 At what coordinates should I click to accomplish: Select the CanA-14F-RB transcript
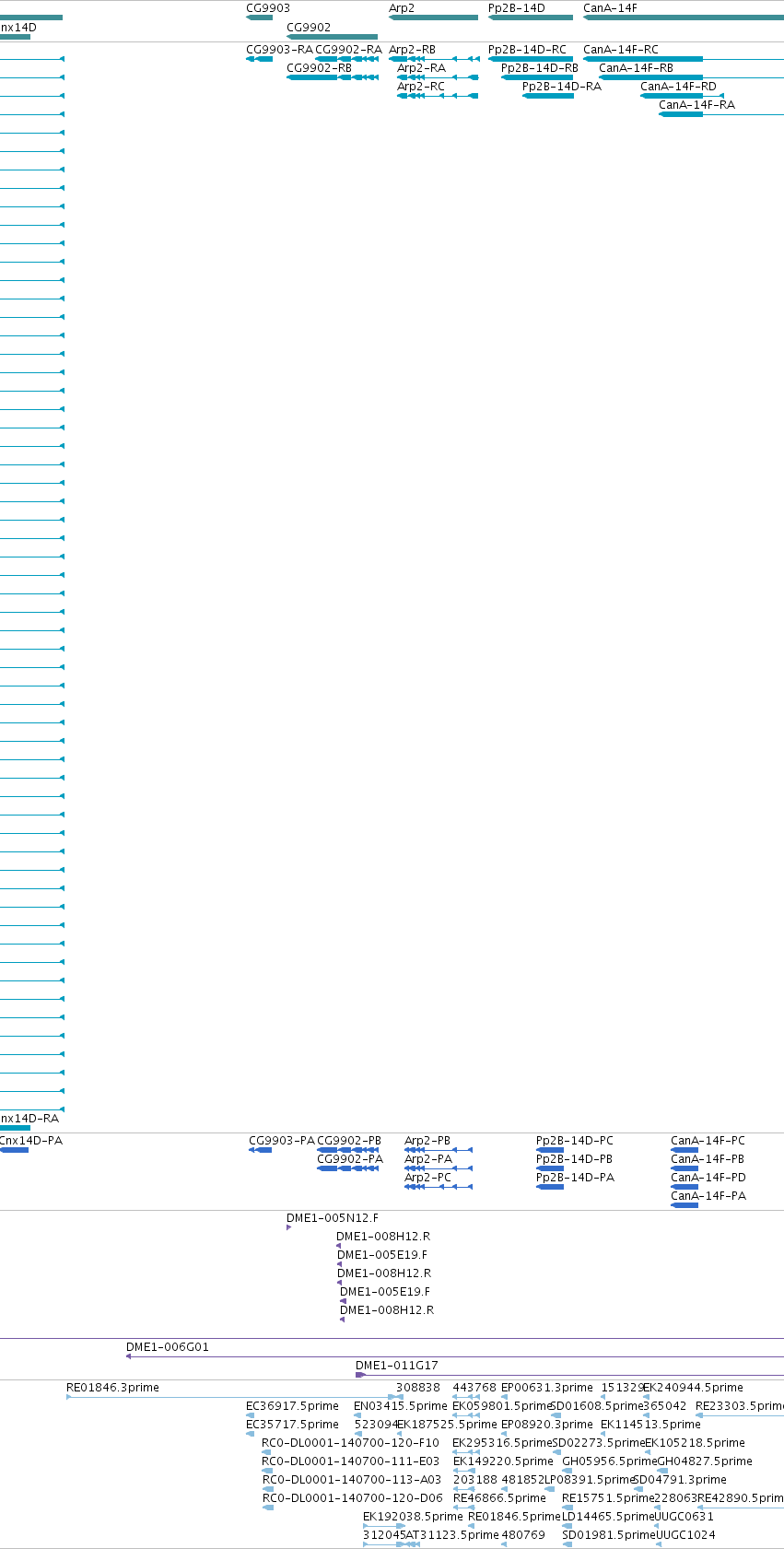[691, 77]
